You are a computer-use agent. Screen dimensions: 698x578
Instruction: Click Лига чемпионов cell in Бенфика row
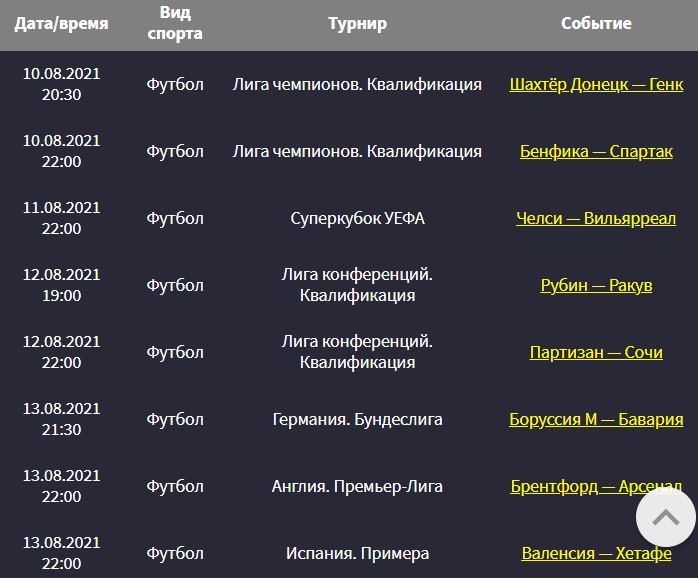pos(357,151)
